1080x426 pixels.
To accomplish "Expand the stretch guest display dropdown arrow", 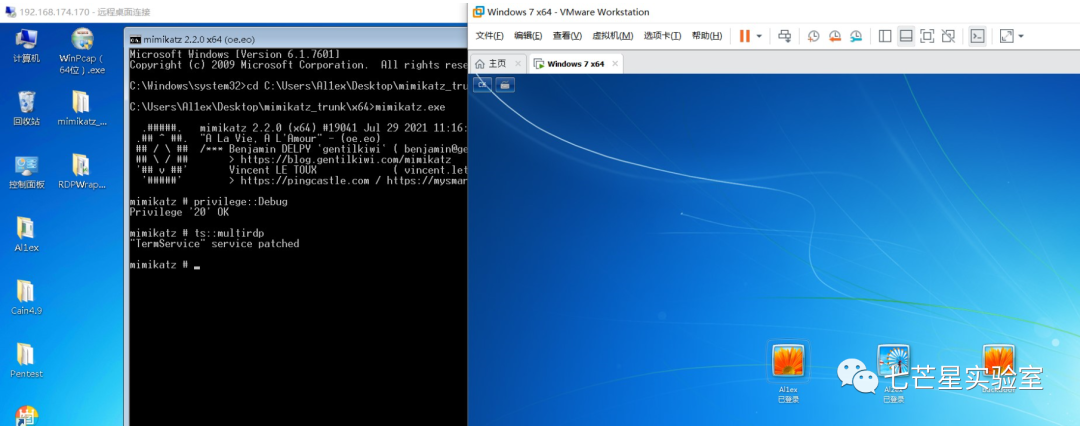I will pyautogui.click(x=1019, y=36).
